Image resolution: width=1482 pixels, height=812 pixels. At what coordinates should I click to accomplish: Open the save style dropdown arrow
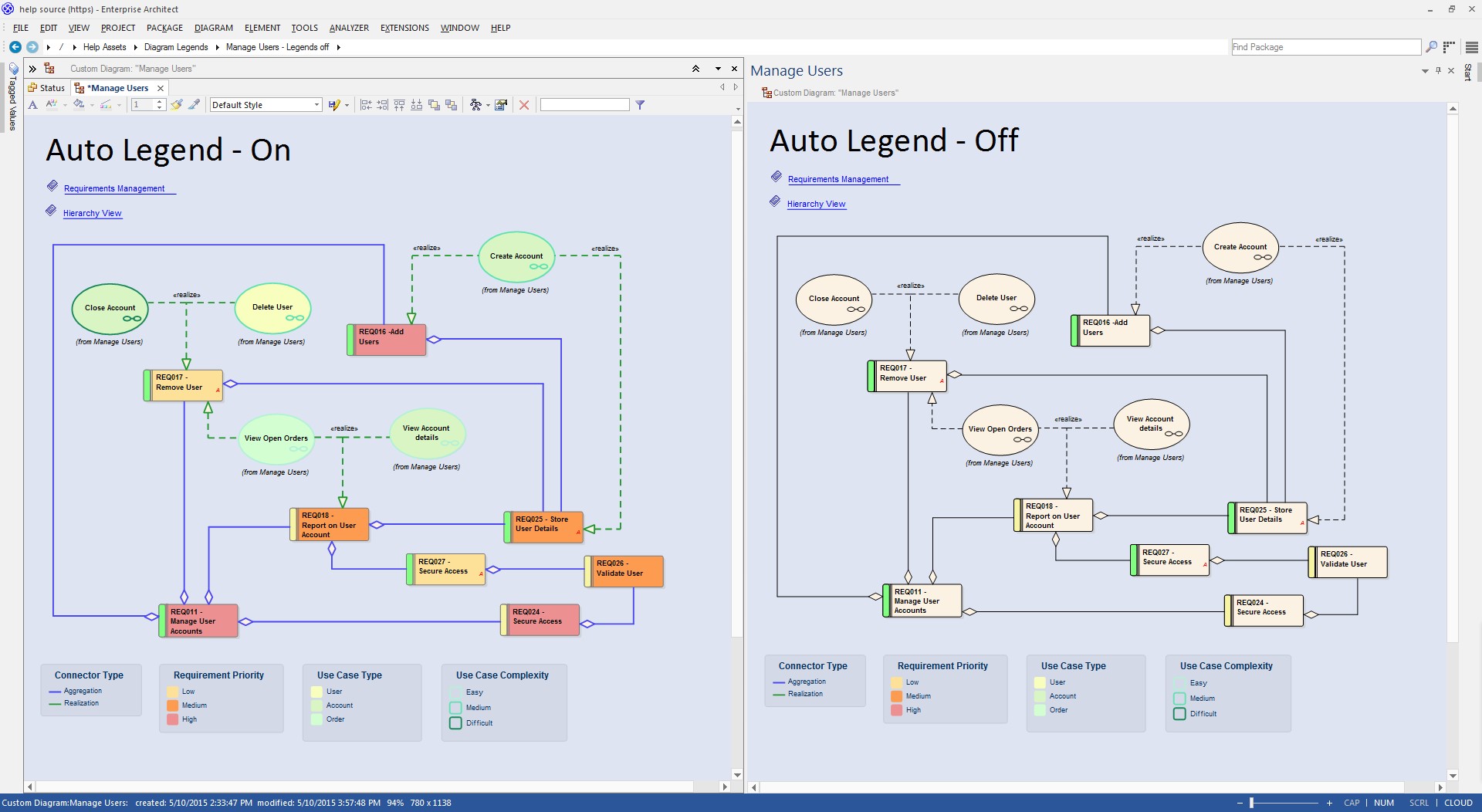pyautogui.click(x=347, y=105)
